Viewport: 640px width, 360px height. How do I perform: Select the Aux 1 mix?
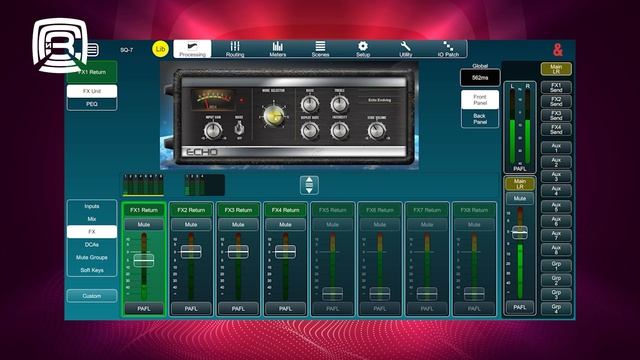point(556,148)
